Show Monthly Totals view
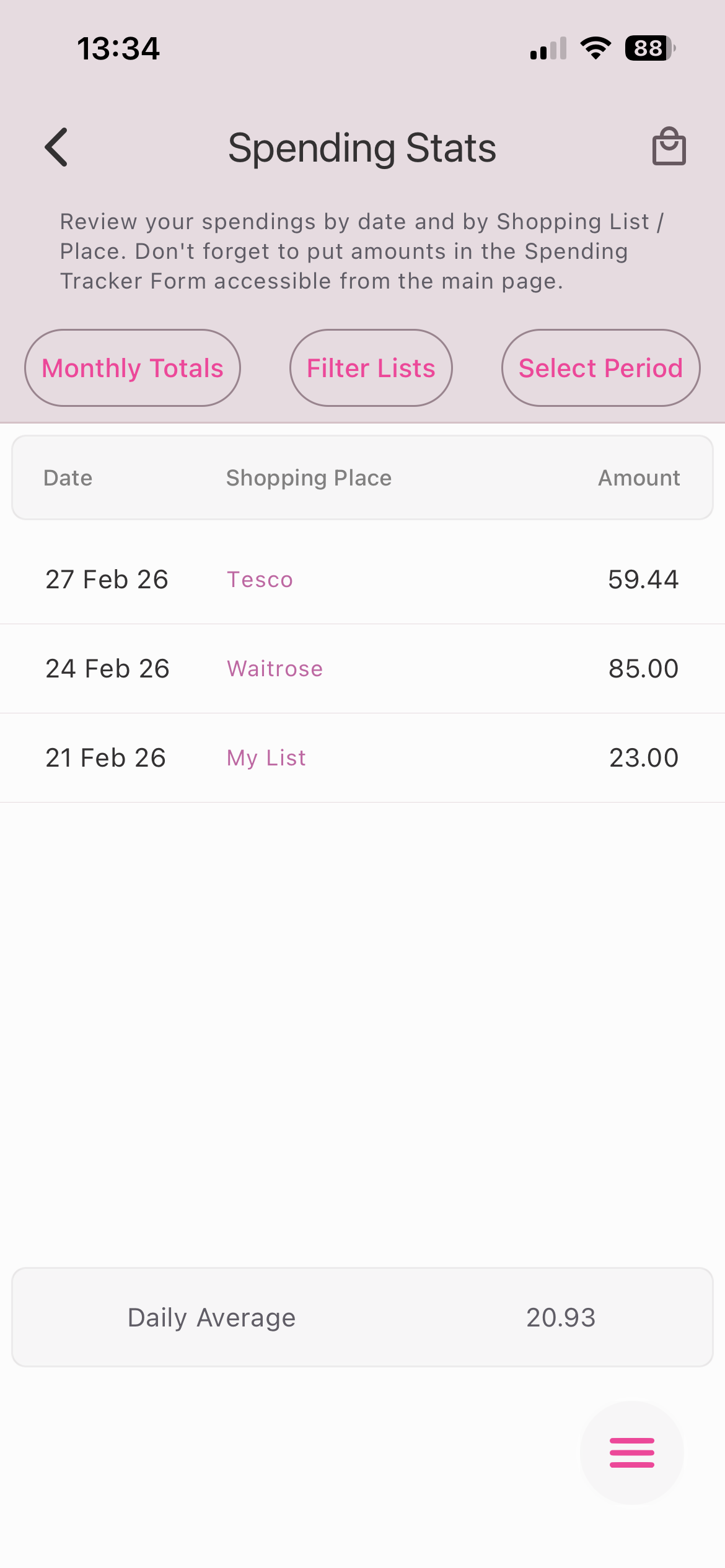Image resolution: width=725 pixels, height=1568 pixels. (133, 368)
